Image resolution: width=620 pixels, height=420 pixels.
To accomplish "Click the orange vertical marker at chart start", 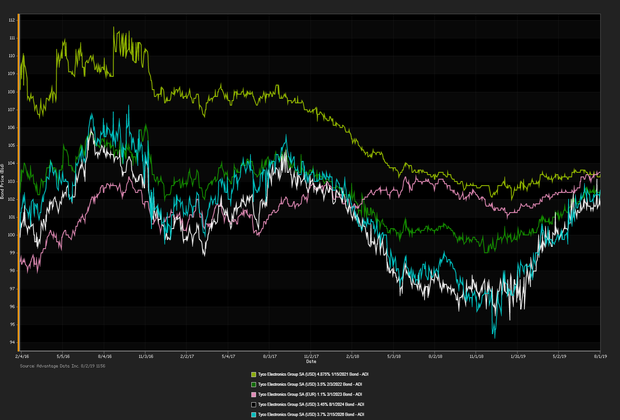I will coord(18,182).
